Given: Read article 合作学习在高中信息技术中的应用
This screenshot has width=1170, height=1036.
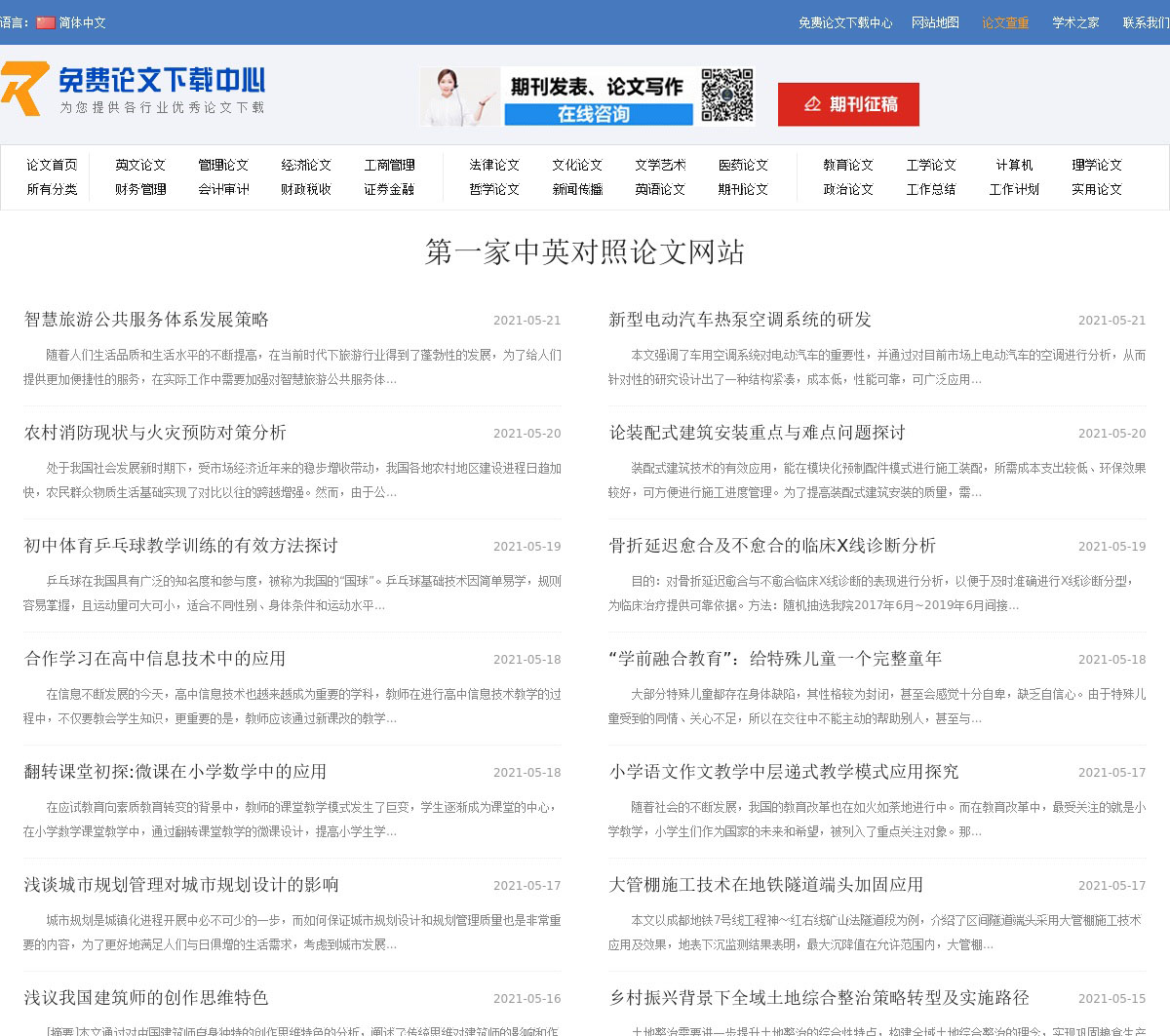Looking at the screenshot, I should tap(155, 659).
